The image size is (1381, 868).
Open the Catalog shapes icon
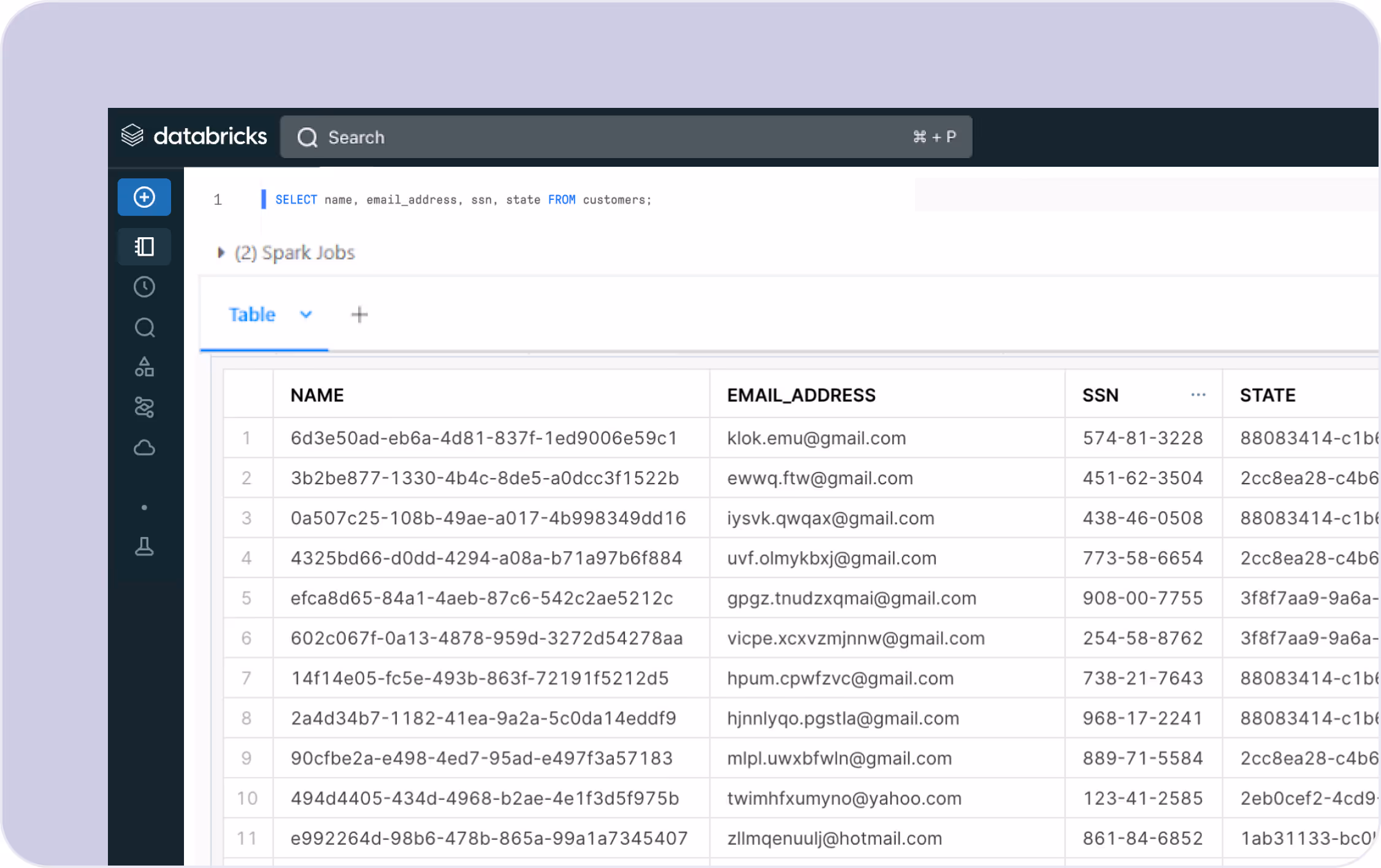[144, 367]
